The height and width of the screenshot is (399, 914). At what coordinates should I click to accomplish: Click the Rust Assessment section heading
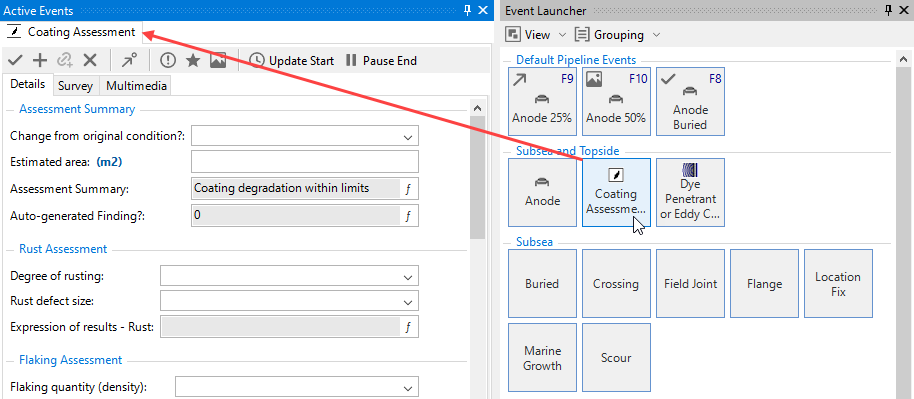point(63,249)
